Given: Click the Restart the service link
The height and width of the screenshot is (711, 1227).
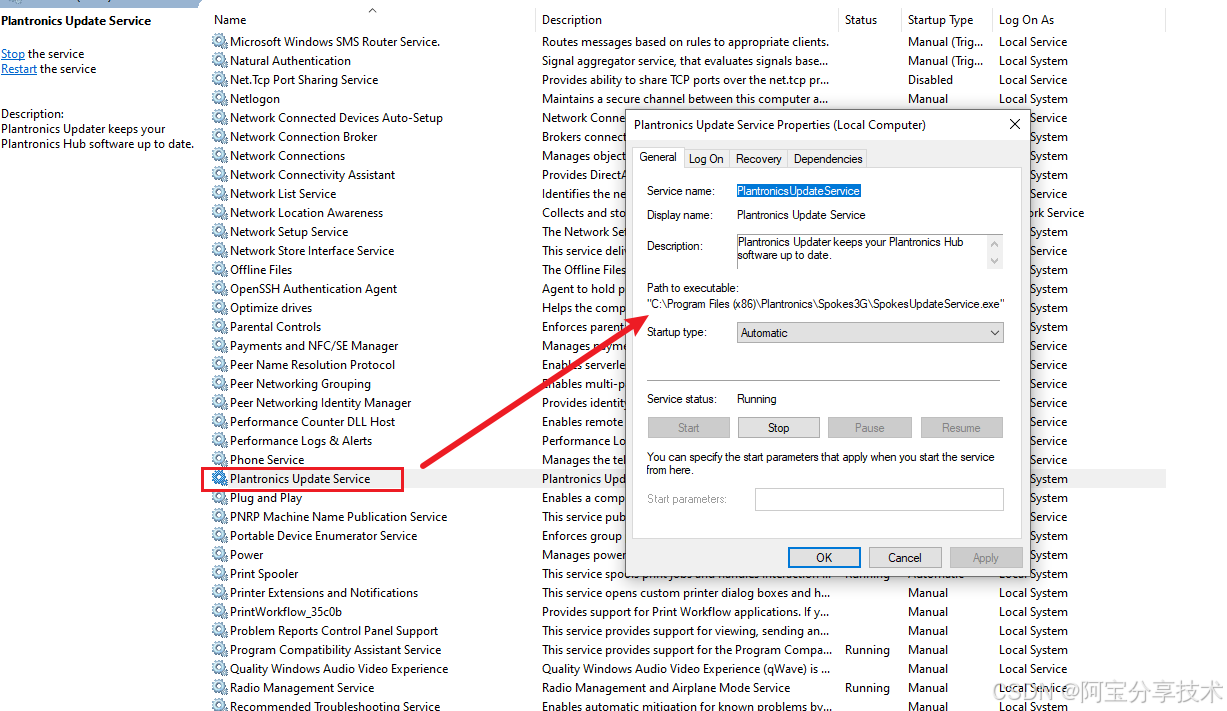Looking at the screenshot, I should click(19, 69).
